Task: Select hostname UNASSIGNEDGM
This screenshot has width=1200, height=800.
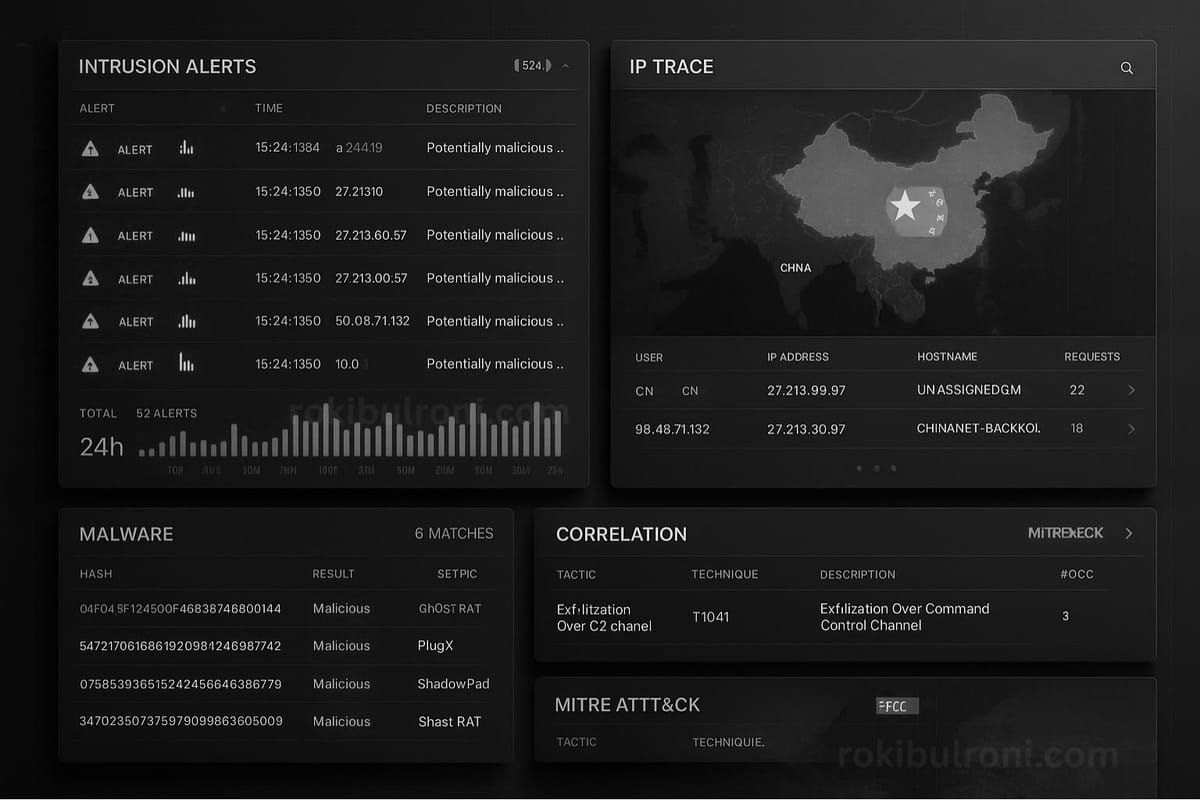Action: [969, 390]
